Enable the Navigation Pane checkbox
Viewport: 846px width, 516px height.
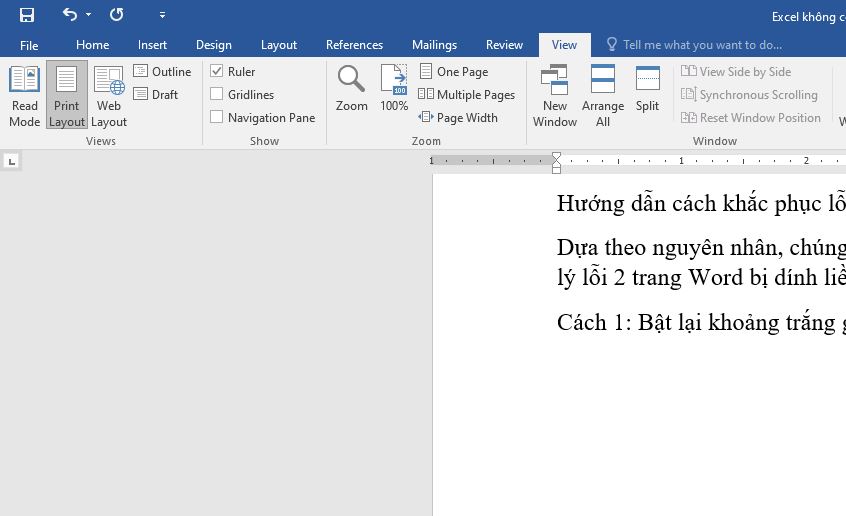(216, 117)
